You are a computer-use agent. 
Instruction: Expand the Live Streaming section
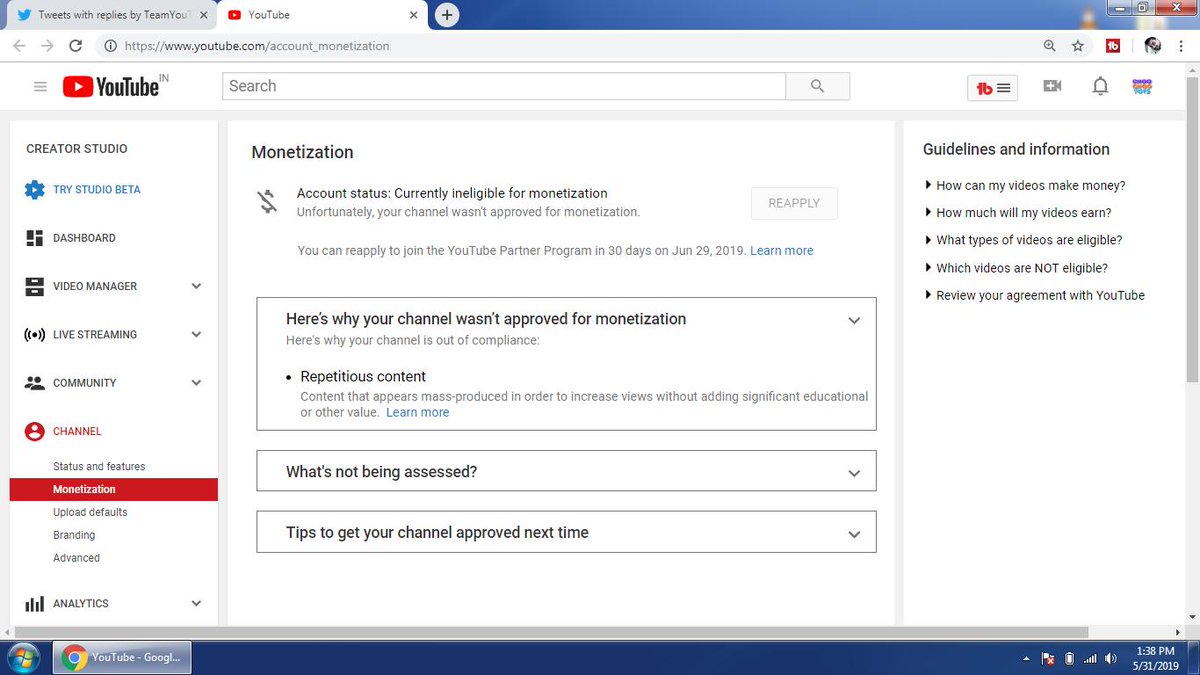tap(196, 334)
